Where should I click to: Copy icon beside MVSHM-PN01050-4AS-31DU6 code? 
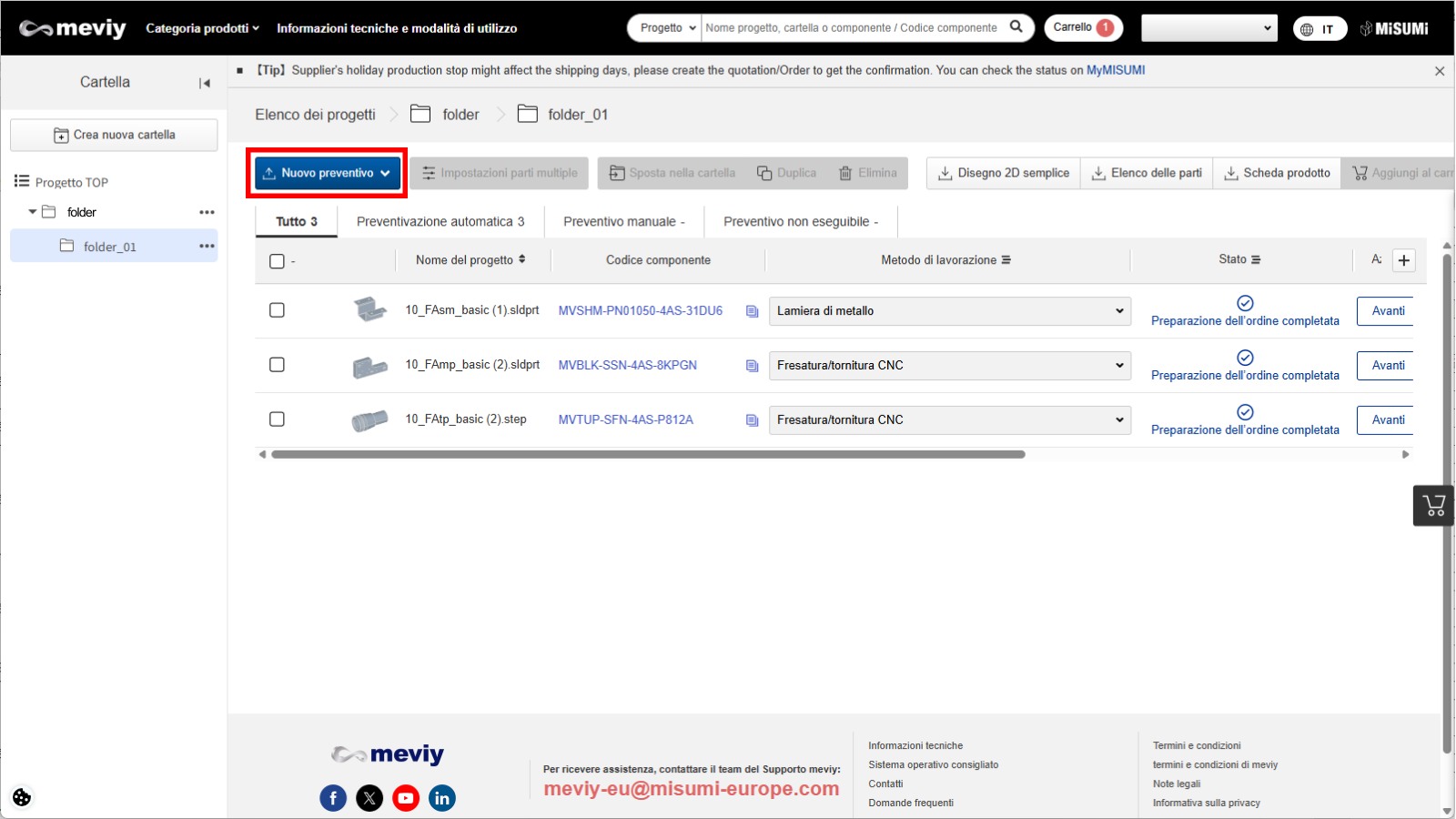(x=752, y=311)
